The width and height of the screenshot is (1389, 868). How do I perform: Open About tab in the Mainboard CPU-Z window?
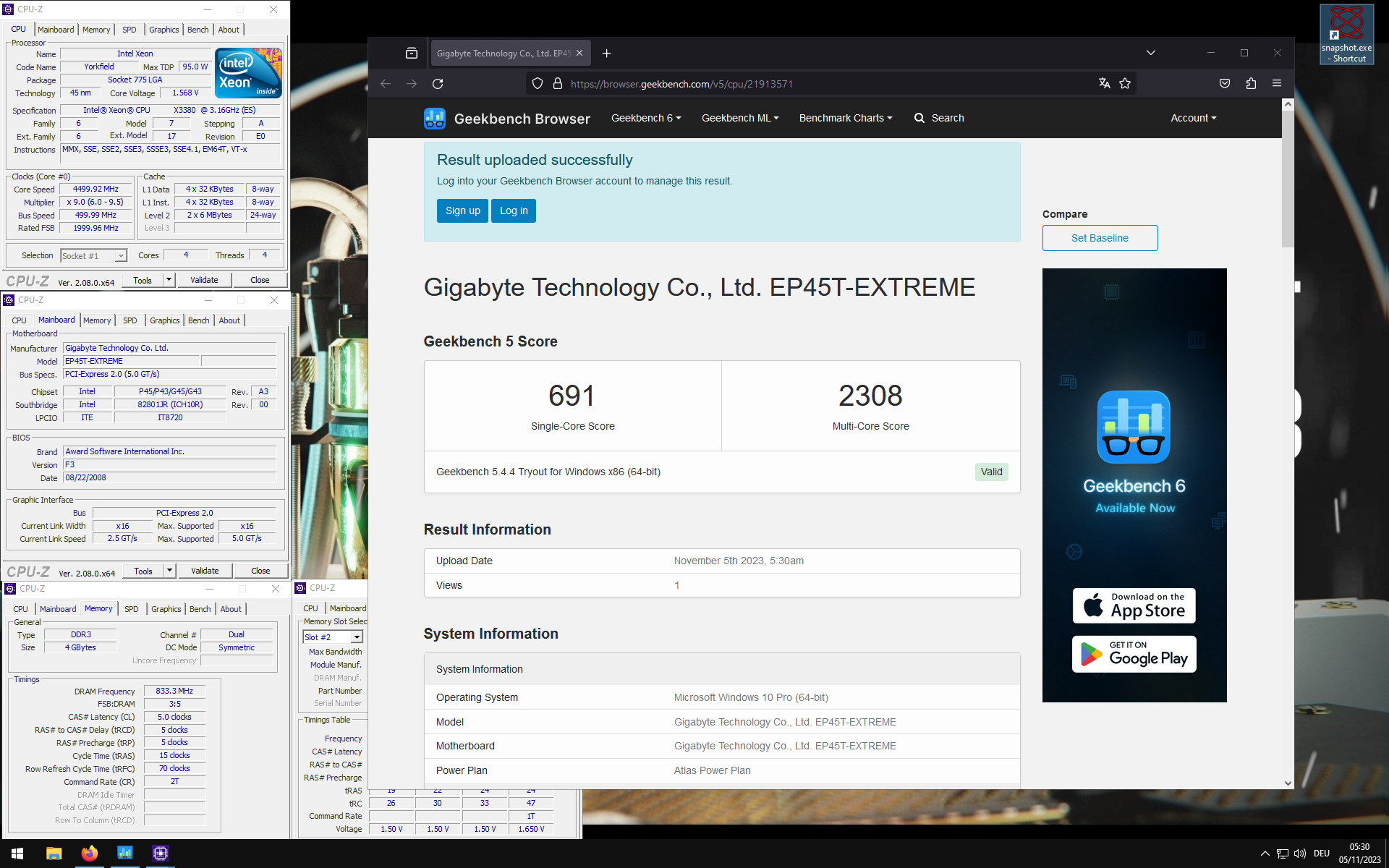click(x=229, y=320)
